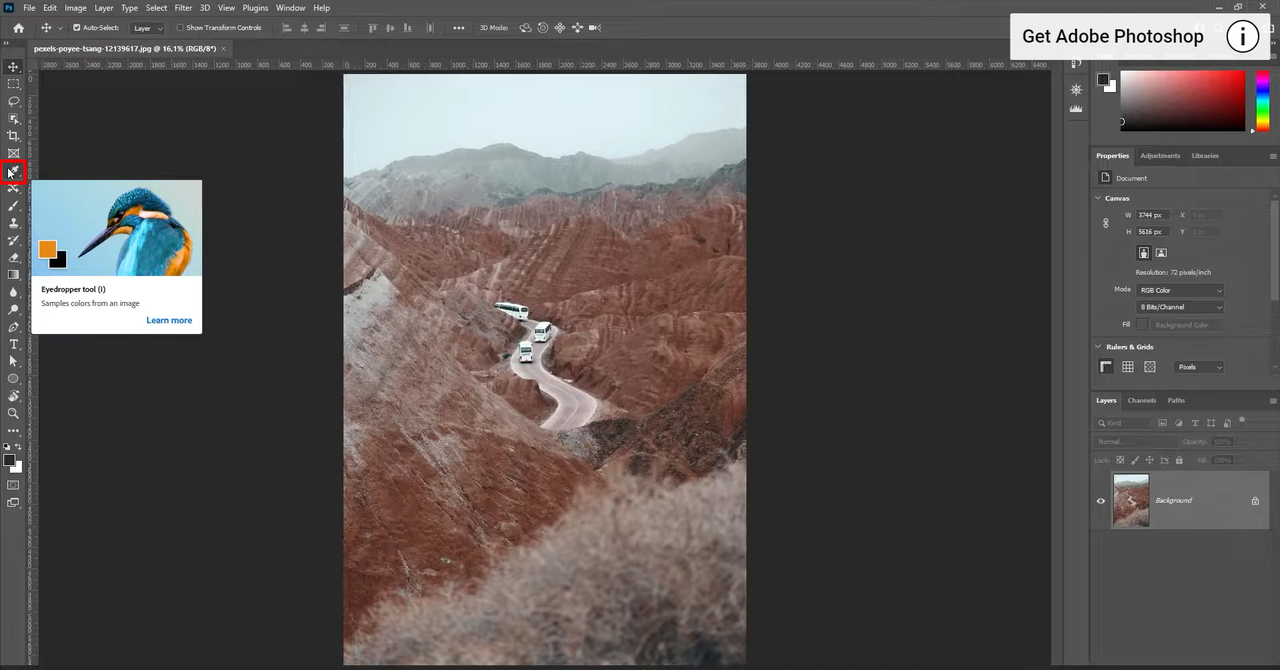1280x670 pixels.
Task: Open the Move tool preset picker arrow
Action: click(x=60, y=28)
